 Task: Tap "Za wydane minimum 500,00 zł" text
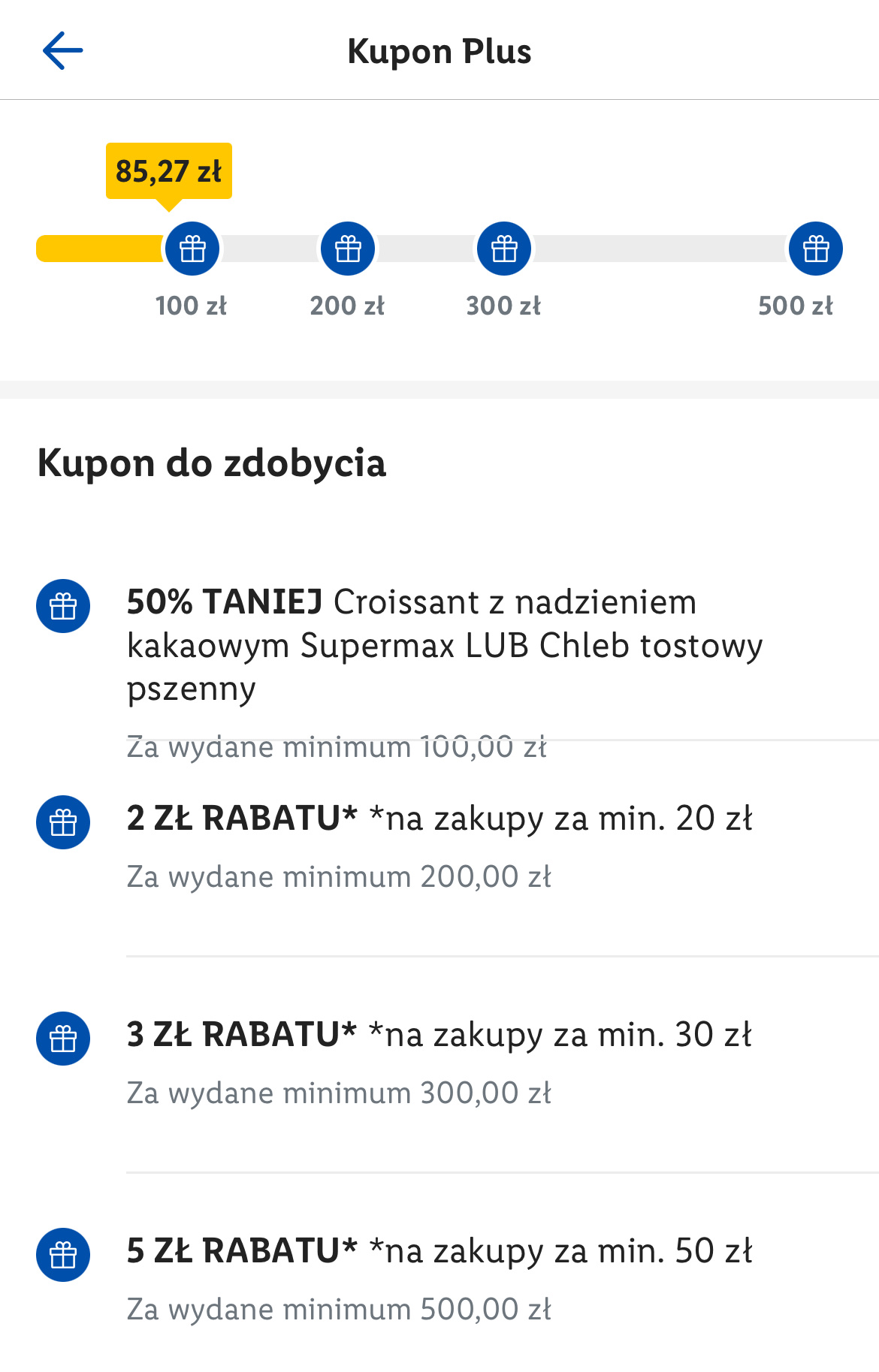(x=339, y=1310)
